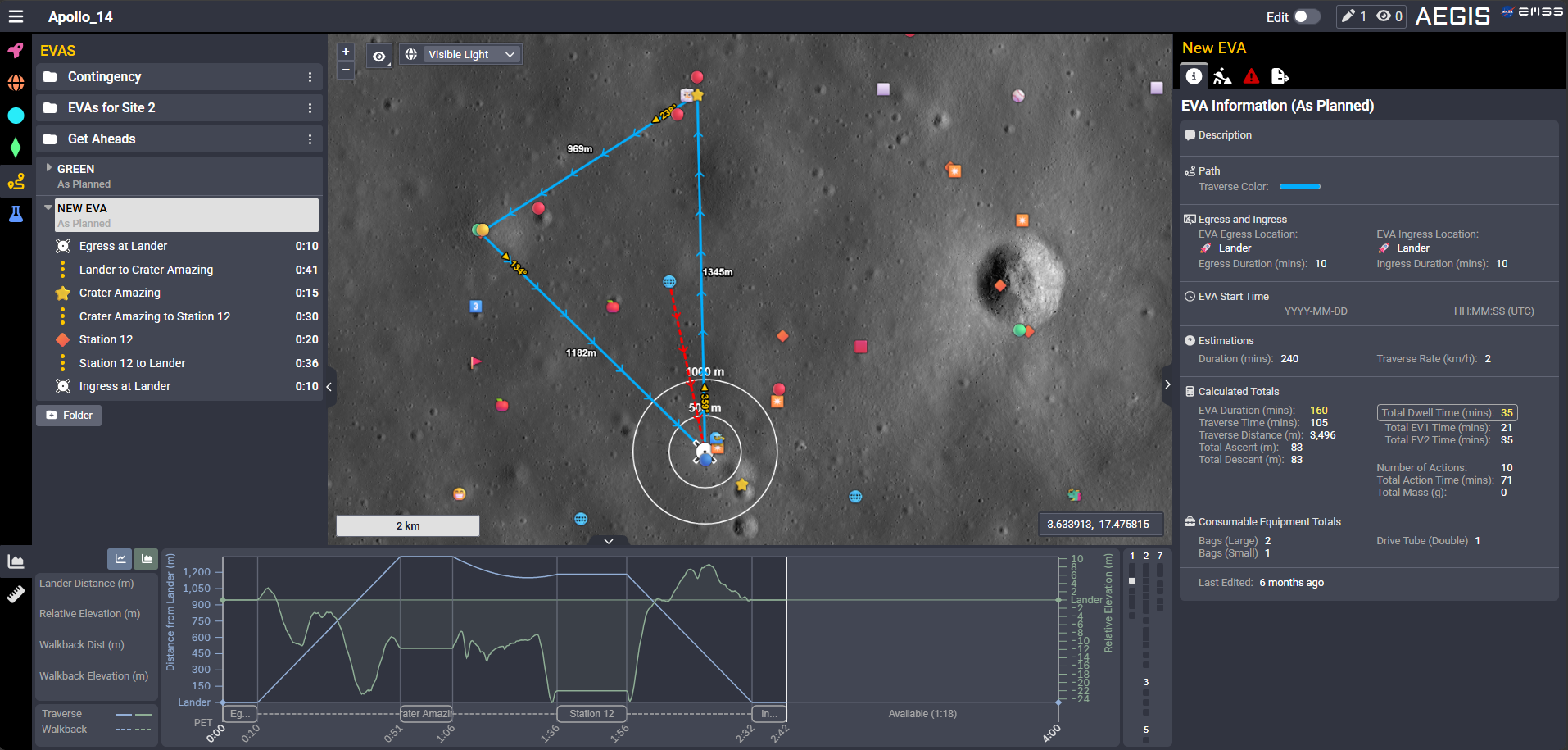The width and height of the screenshot is (1568, 750).
Task: Collapse the left panel arrow
Action: pos(329,386)
